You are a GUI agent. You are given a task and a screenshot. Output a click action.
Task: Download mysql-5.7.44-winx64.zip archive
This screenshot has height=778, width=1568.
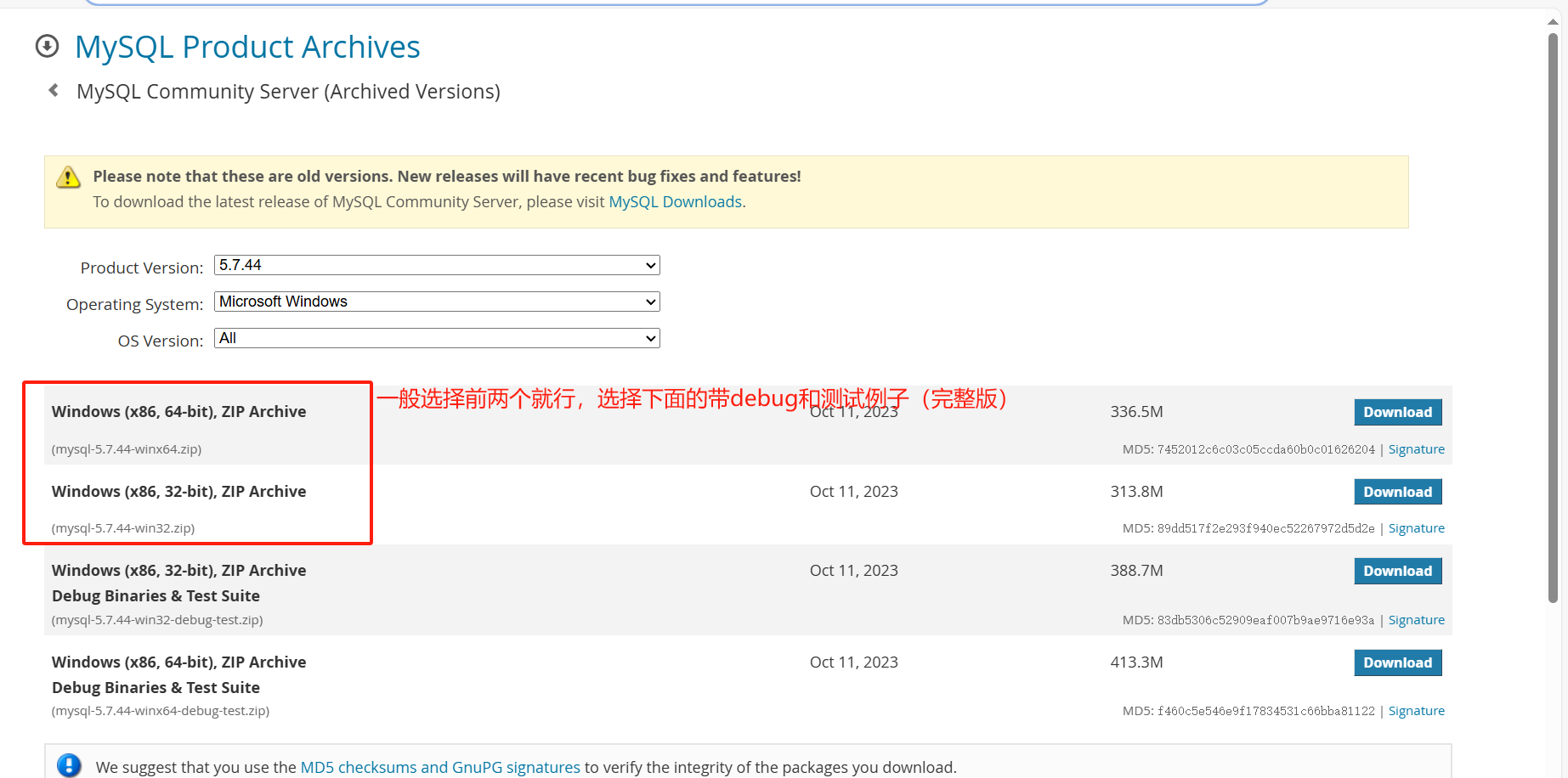point(1397,412)
